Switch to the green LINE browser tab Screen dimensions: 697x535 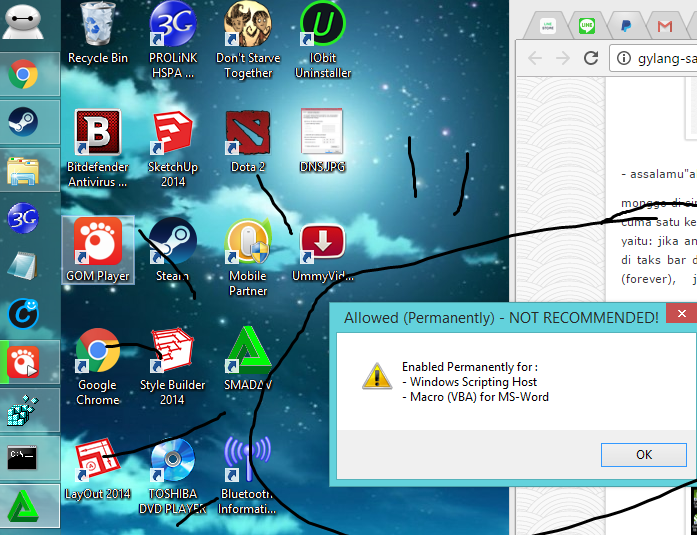587,26
